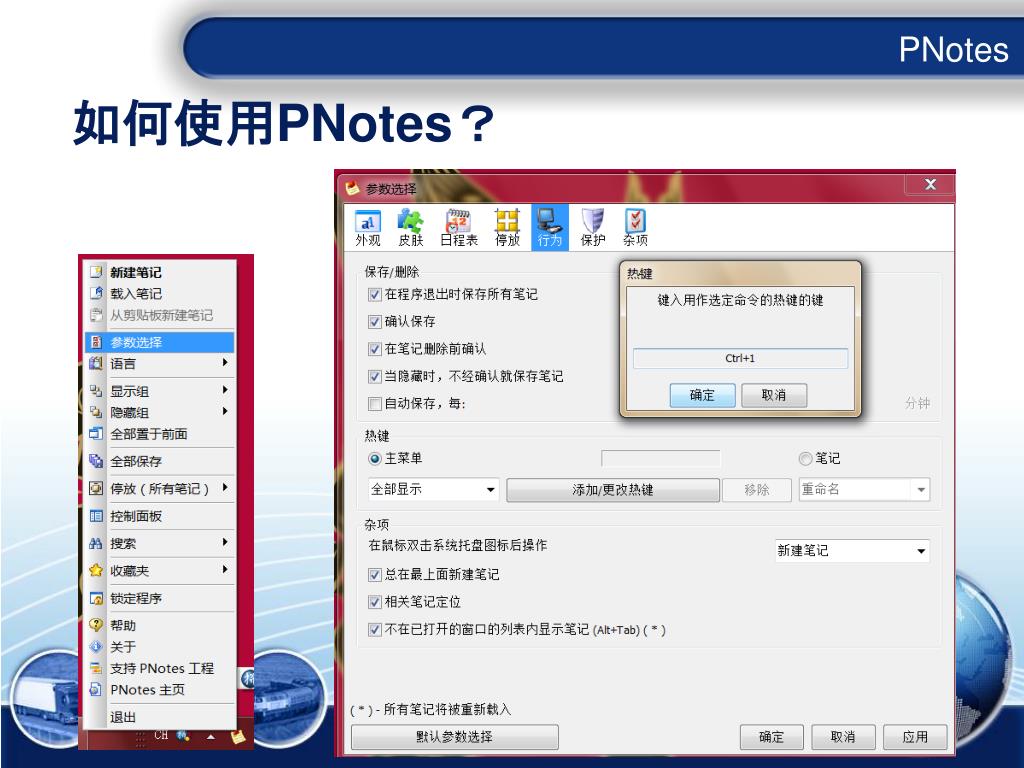Toggle 不在已打开的窗口的列表内显示笔记 checkbox
Viewport: 1024px width, 768px height.
coord(374,630)
